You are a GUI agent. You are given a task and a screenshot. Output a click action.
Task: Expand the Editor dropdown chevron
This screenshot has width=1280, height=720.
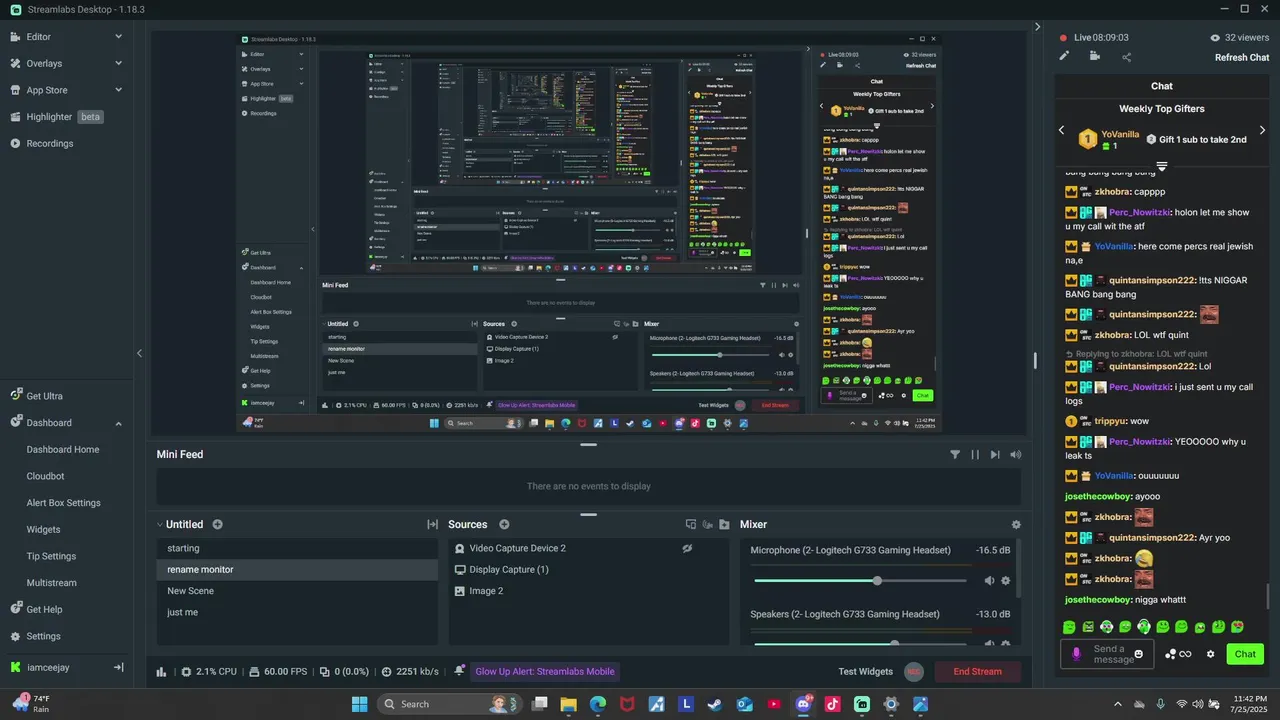coord(118,36)
